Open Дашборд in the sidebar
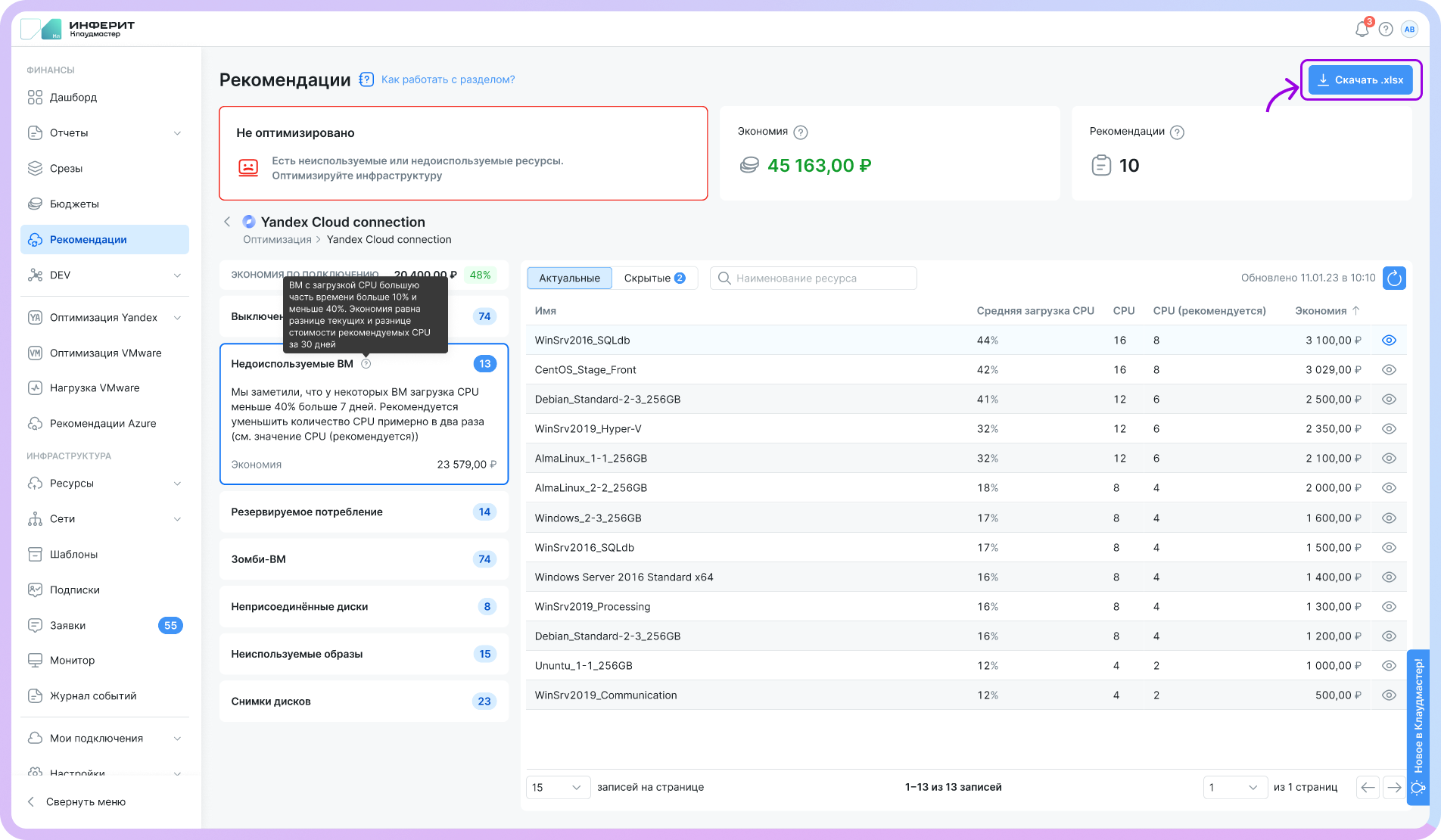Image resolution: width=1441 pixels, height=840 pixels. coord(73,98)
